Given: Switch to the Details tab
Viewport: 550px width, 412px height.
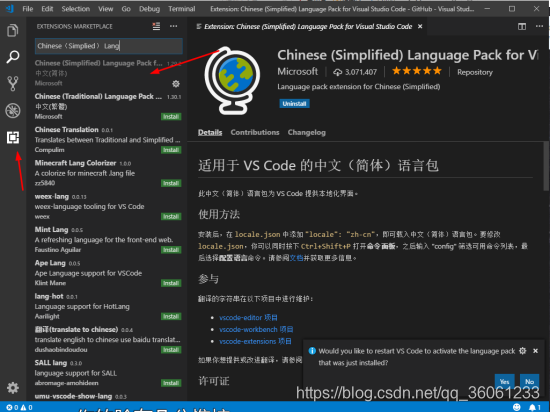Looking at the screenshot, I should coord(210,133).
